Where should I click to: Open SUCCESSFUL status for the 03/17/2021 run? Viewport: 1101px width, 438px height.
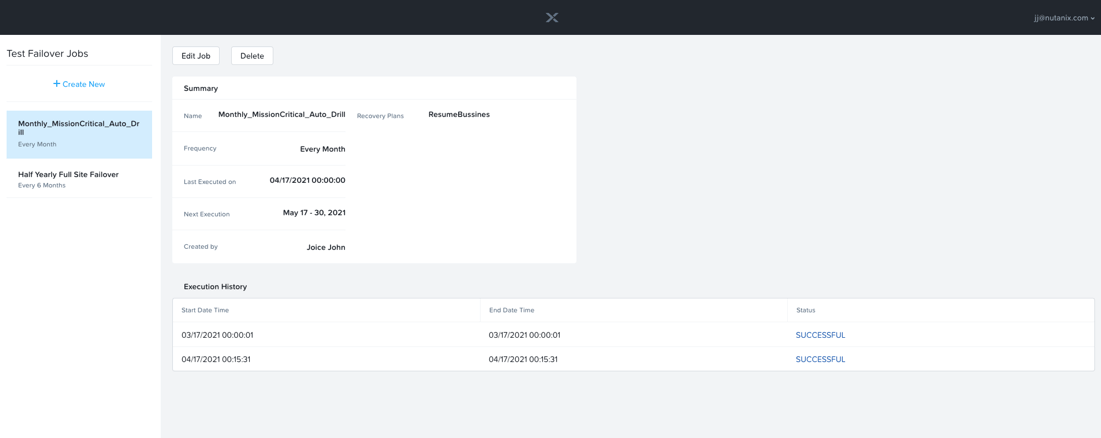(x=820, y=335)
